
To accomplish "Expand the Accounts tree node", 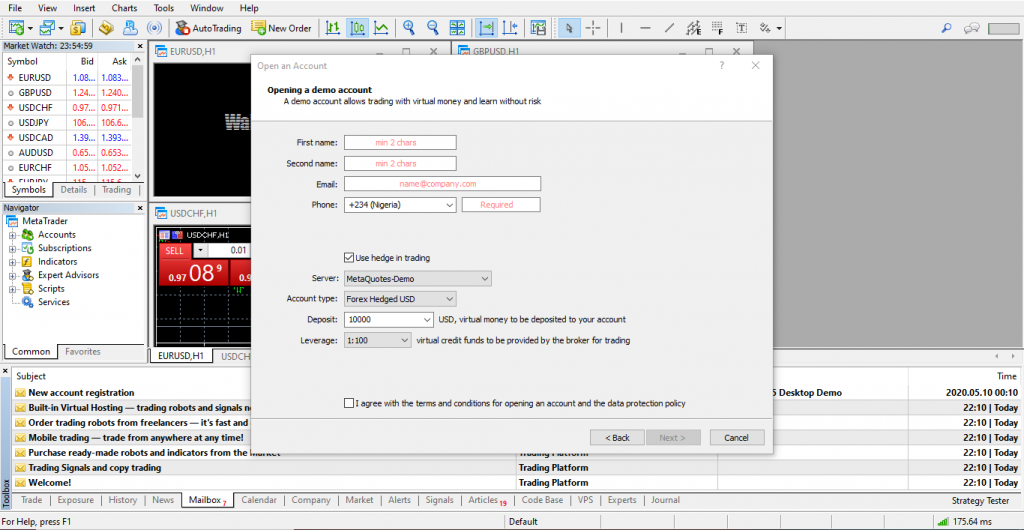I will [x=12, y=235].
